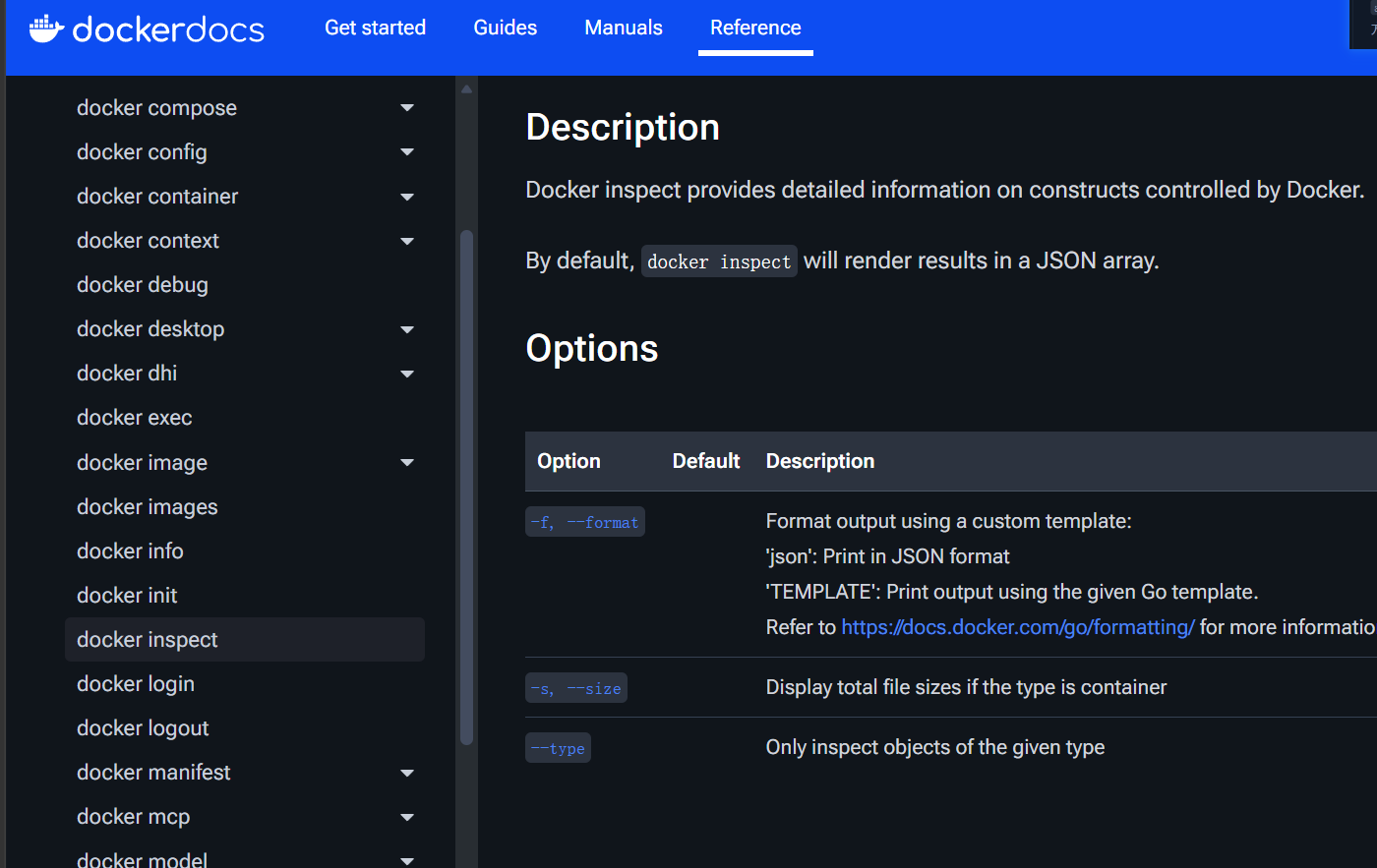Select the Reference tab
1377x868 pixels.
(755, 28)
